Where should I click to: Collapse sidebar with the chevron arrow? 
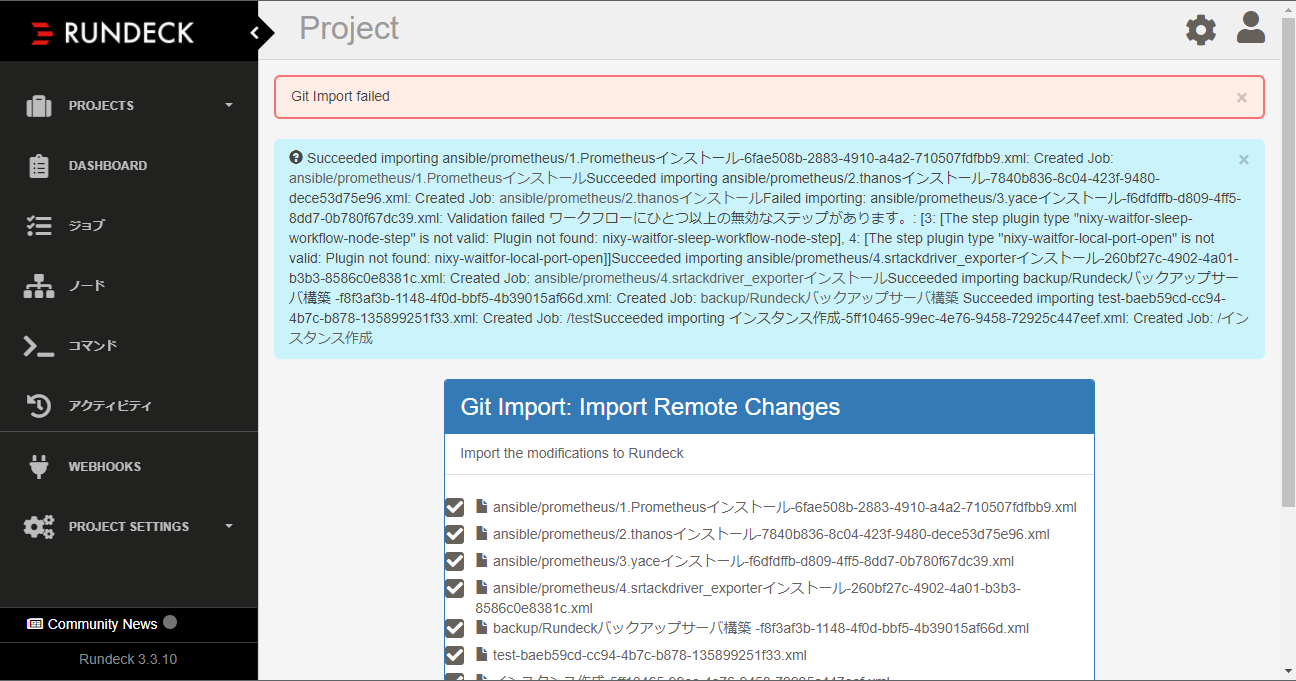(x=255, y=33)
